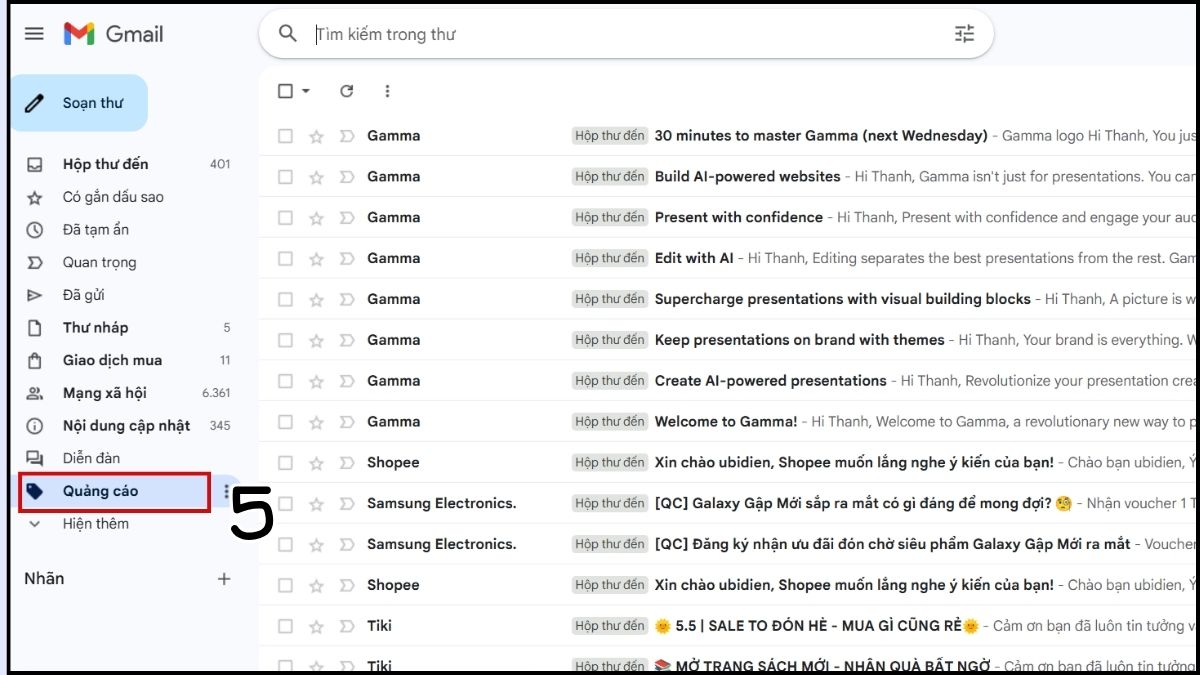Image resolution: width=1200 pixels, height=675 pixels.
Task: Check the checkbox of the Shopee email
Action: [285, 462]
